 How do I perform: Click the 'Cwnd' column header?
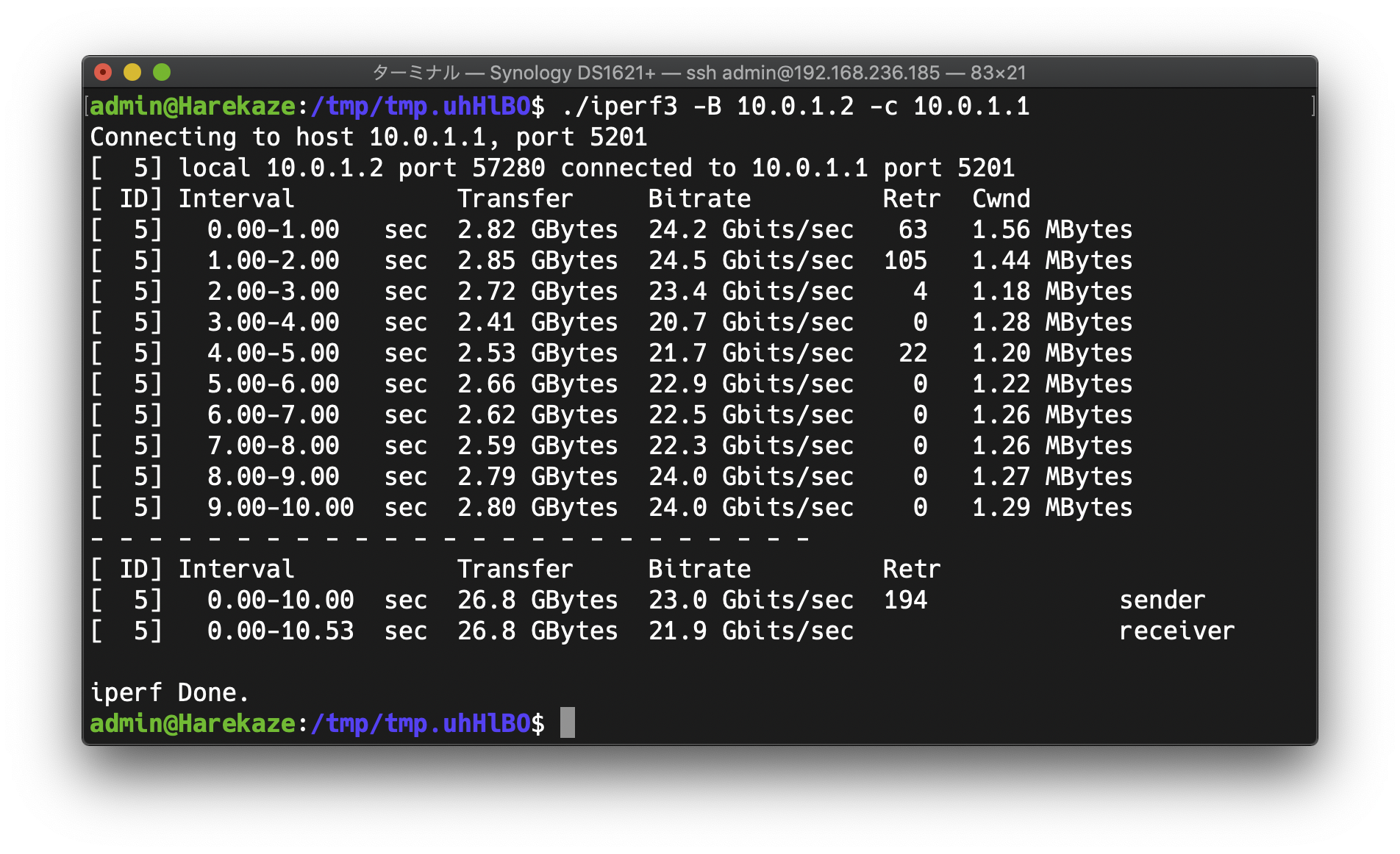(1001, 199)
